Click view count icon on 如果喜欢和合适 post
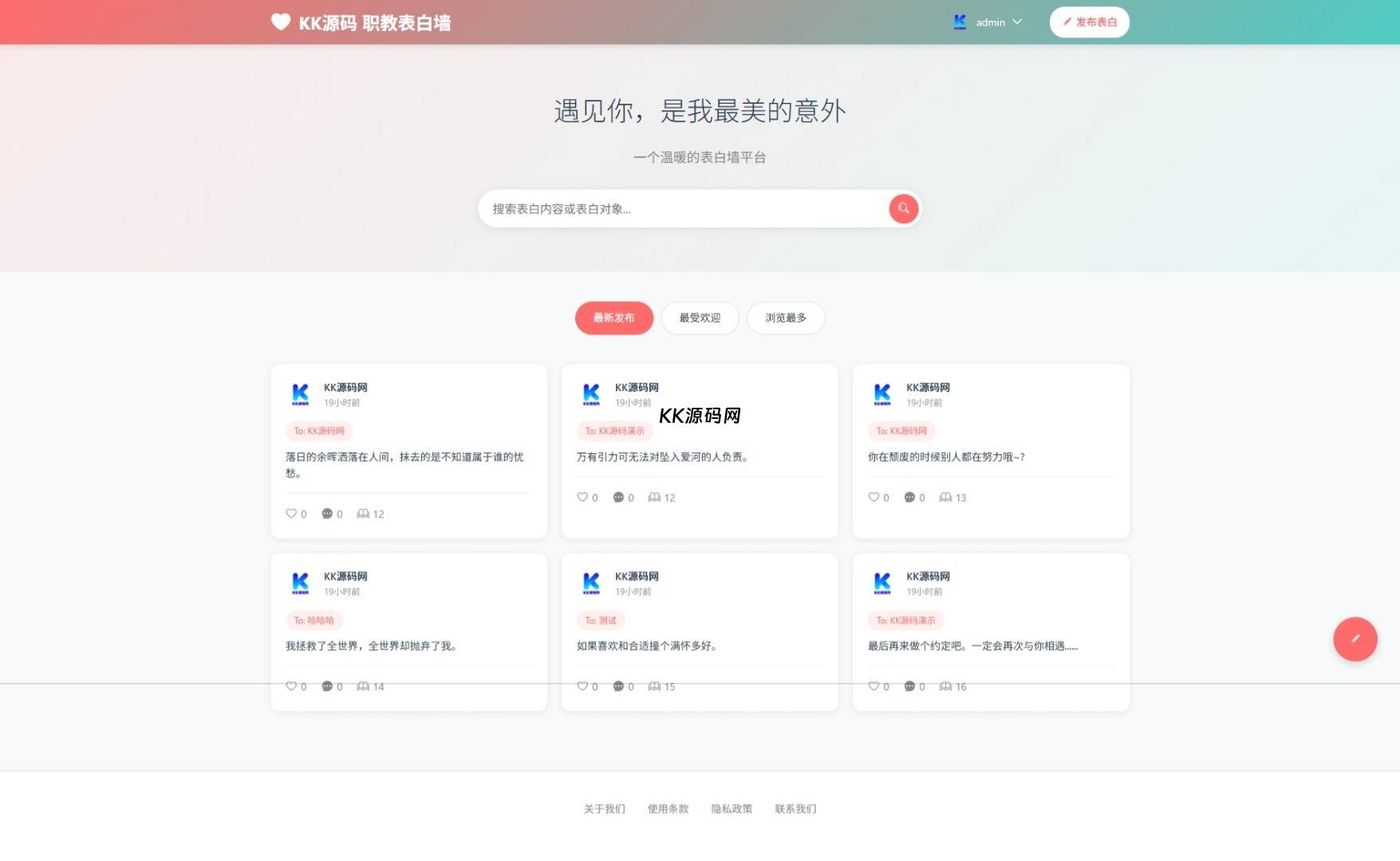 [x=654, y=686]
